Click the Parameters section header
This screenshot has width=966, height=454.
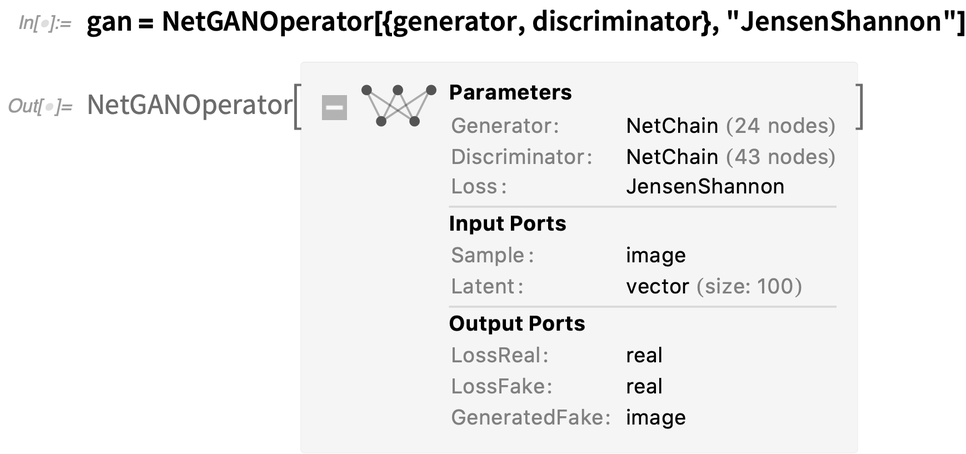coord(510,93)
